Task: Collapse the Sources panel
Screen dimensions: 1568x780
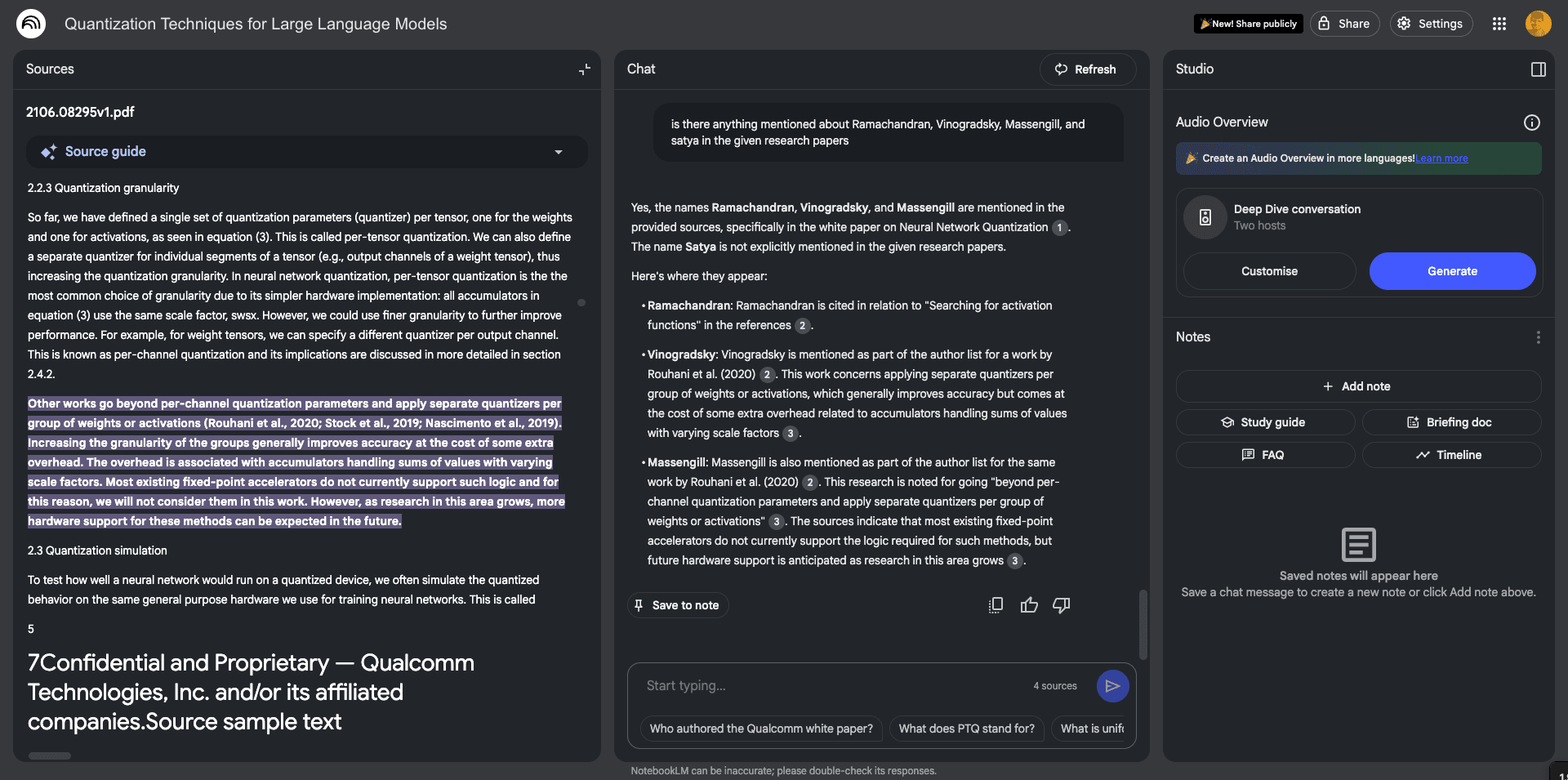Action: (x=584, y=69)
